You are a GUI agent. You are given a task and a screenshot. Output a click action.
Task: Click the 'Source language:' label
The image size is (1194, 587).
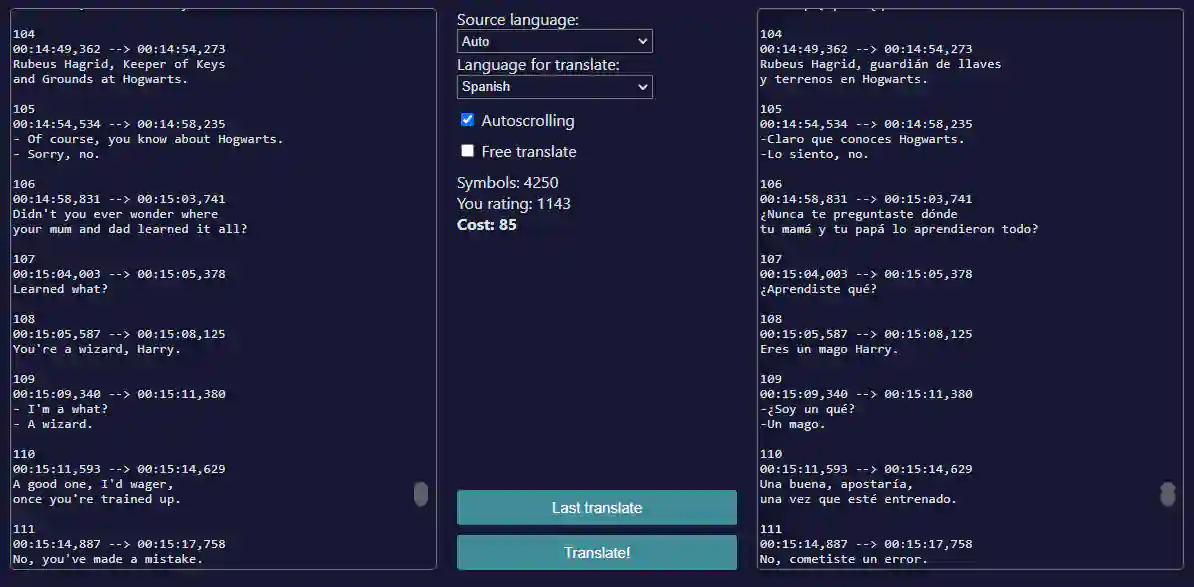517,20
